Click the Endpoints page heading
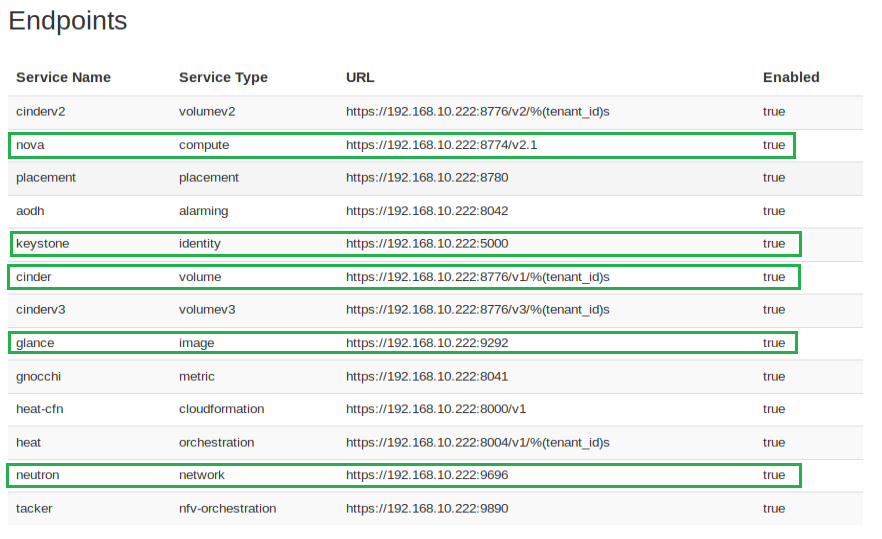Screen dimensions: 882x539 [x=68, y=21]
